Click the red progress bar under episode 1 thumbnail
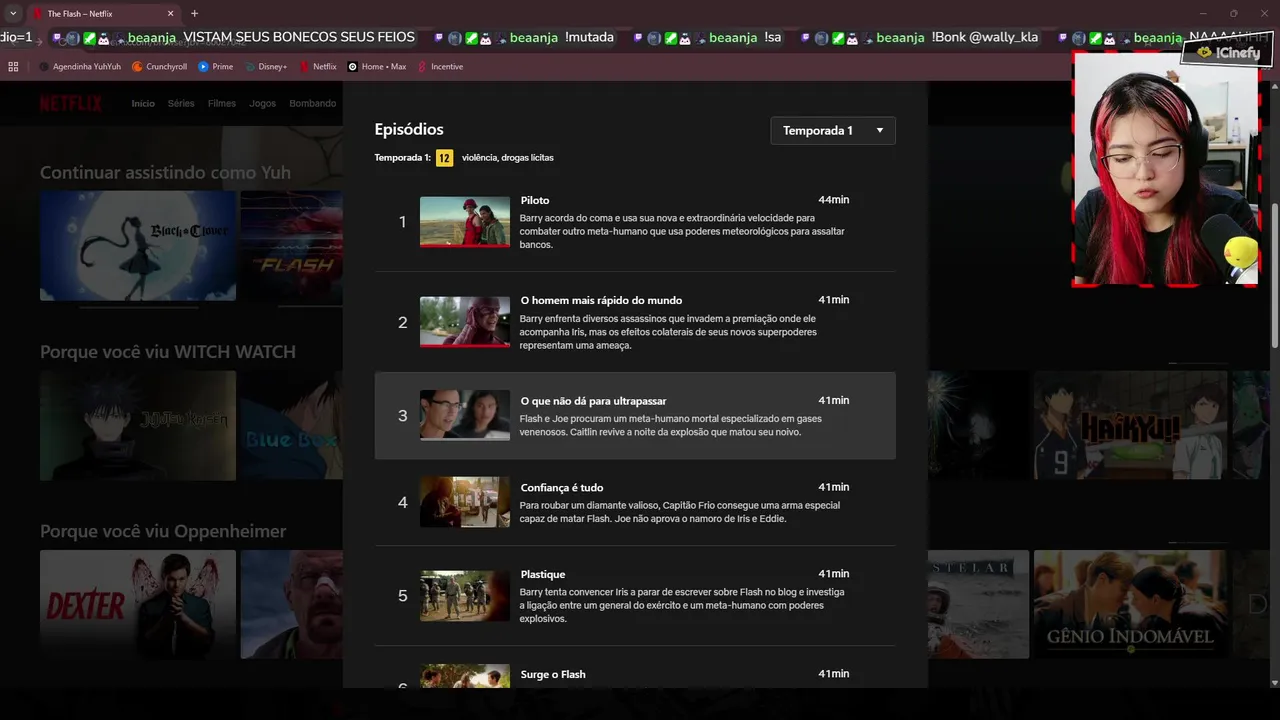Image resolution: width=1280 pixels, height=720 pixels. (465, 246)
